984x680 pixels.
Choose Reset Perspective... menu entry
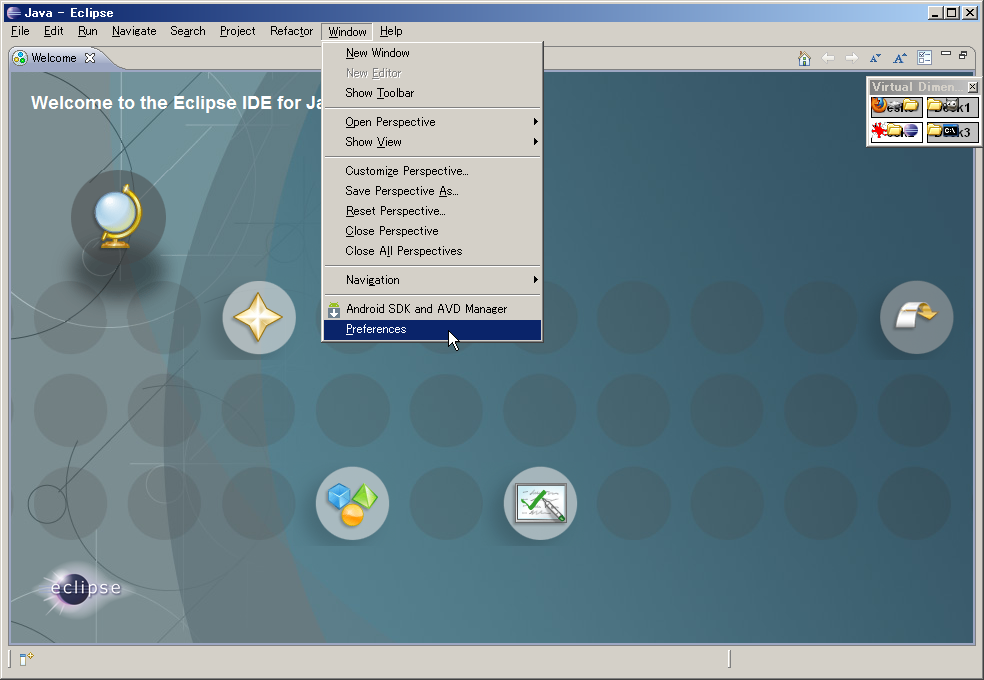433,211
